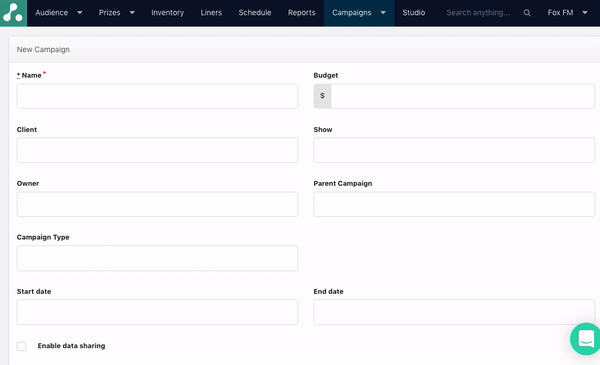
Task: Enable the data sharing checkbox
Action: [21, 346]
